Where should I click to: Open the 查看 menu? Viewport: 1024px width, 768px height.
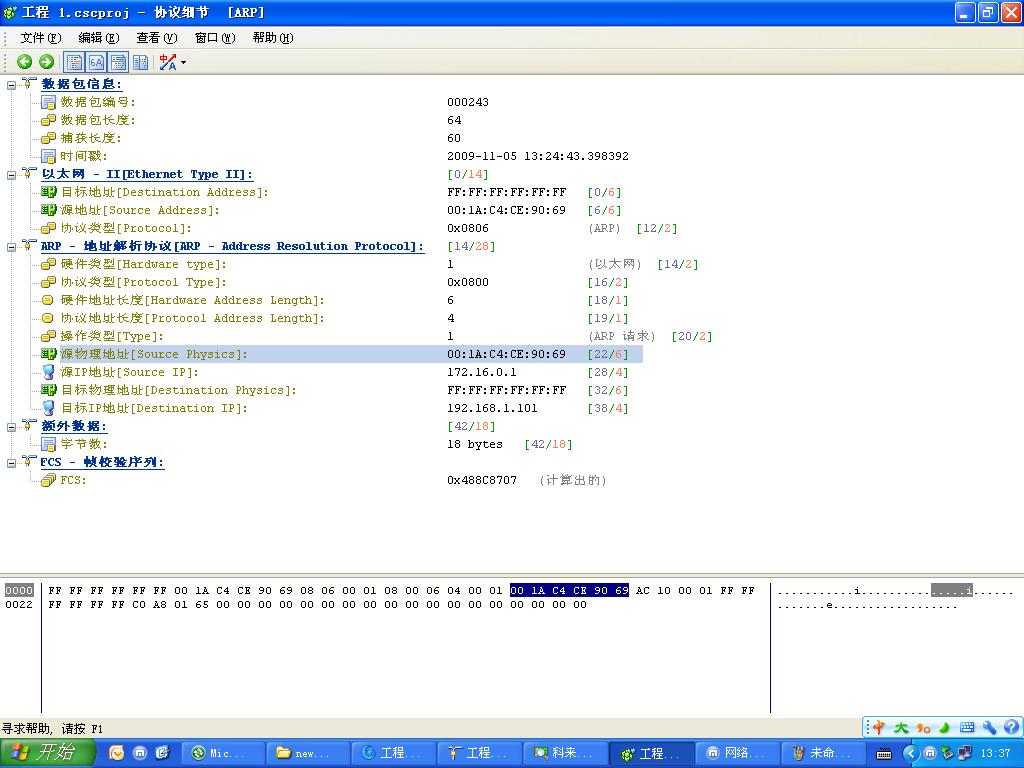click(x=156, y=38)
